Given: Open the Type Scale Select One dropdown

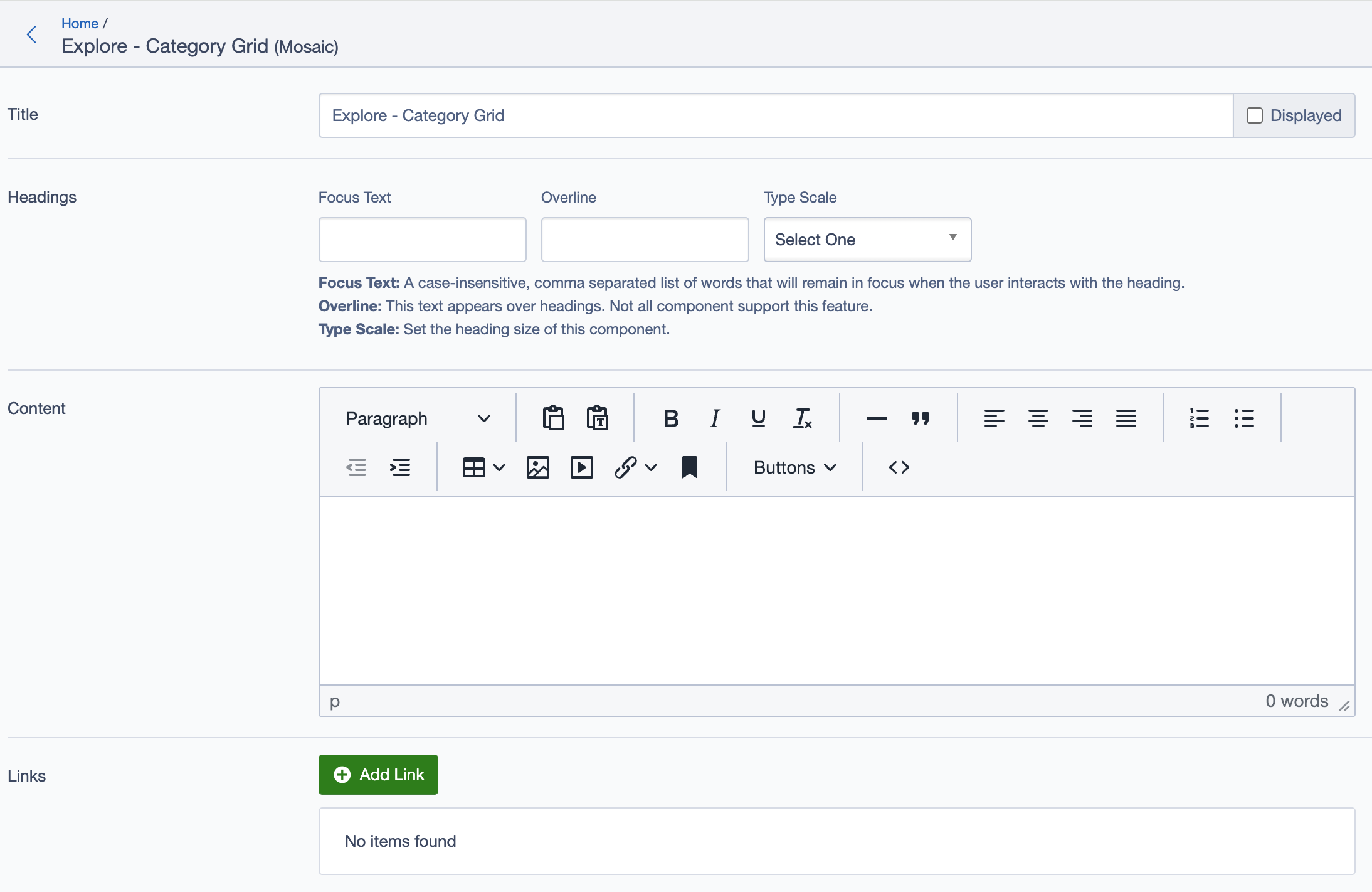Looking at the screenshot, I should click(867, 239).
